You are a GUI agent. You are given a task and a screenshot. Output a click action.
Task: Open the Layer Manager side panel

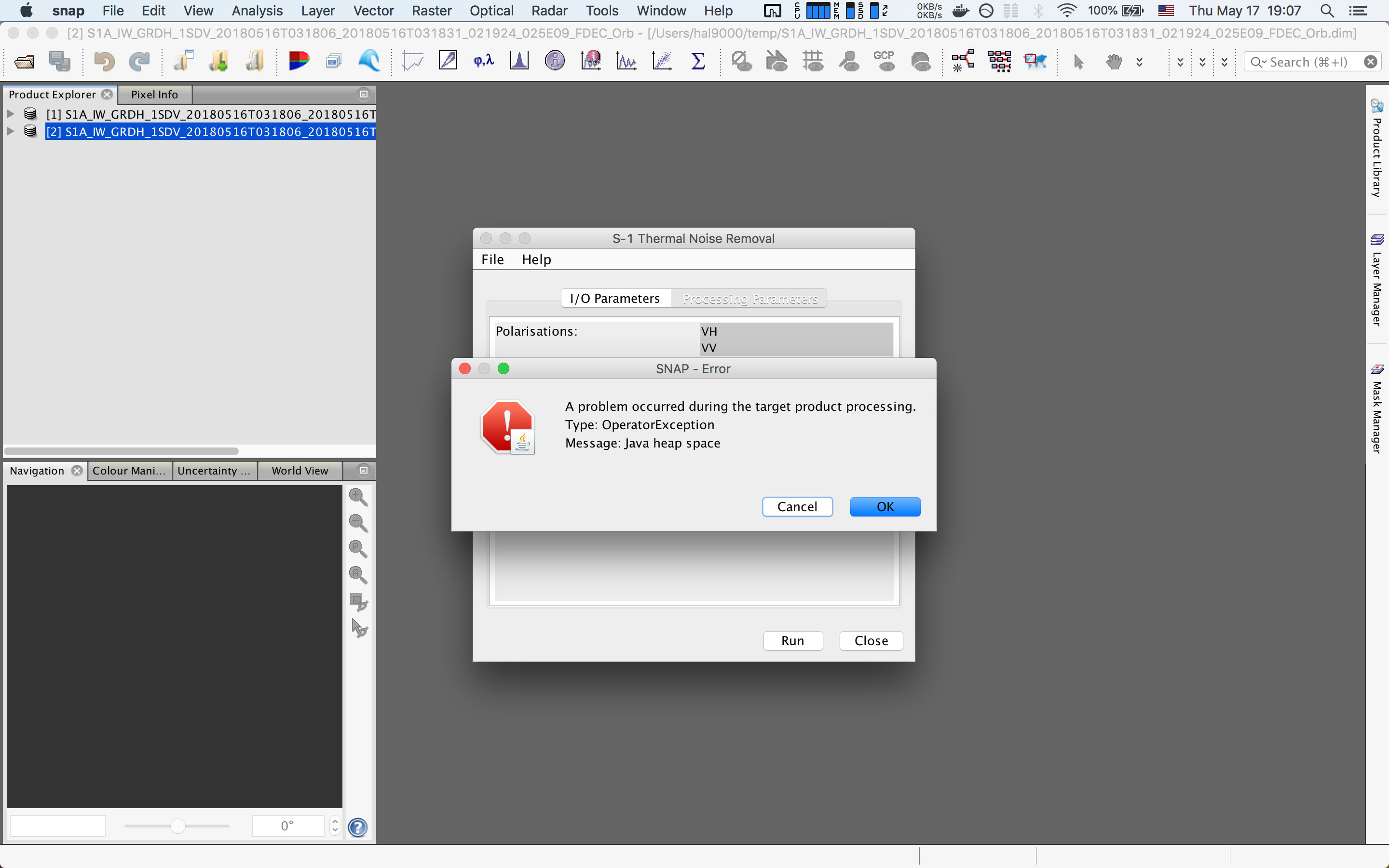1377,280
